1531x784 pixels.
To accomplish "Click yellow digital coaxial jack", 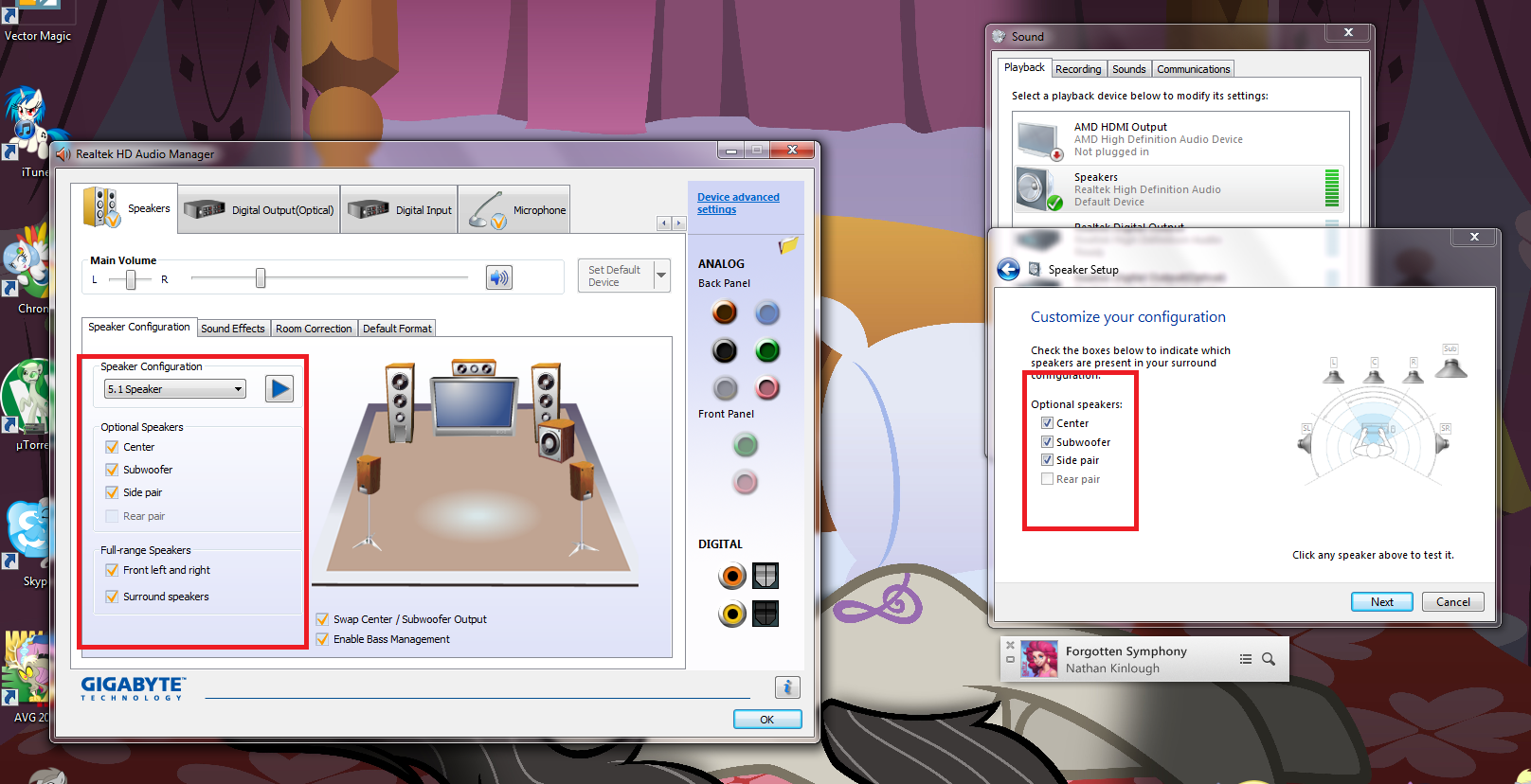I will (x=732, y=615).
